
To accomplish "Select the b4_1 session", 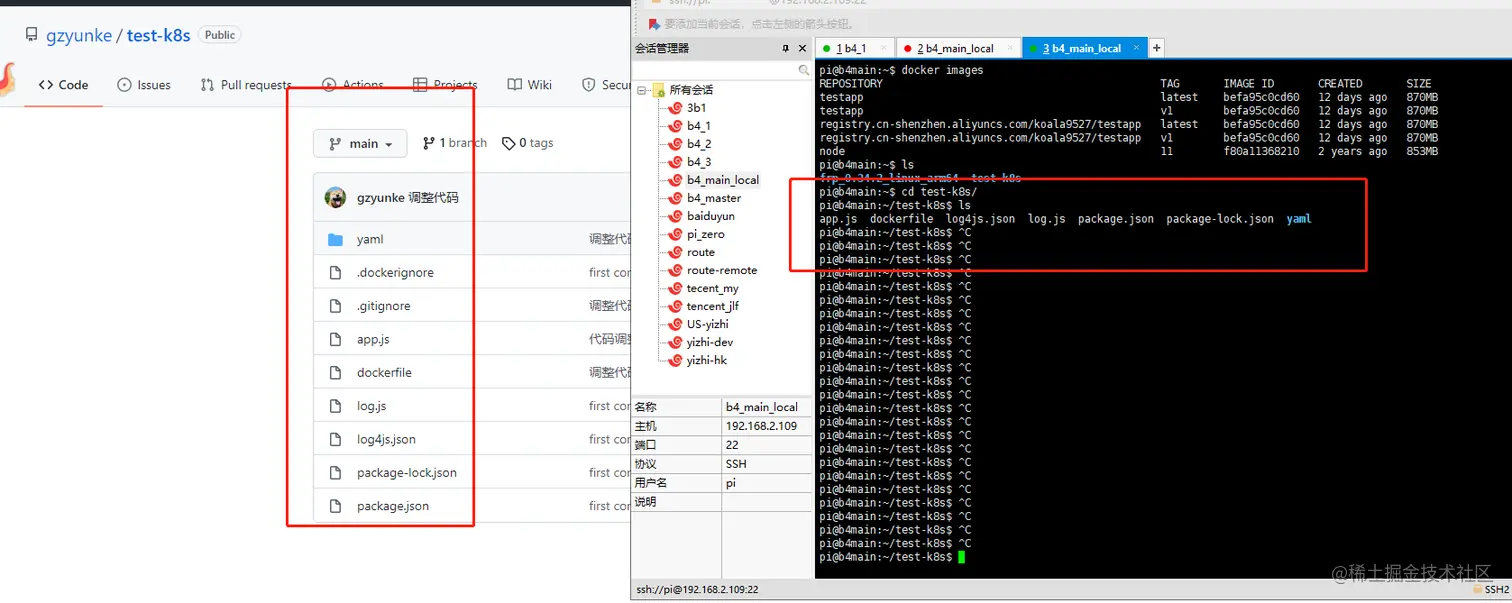I will (x=699, y=126).
